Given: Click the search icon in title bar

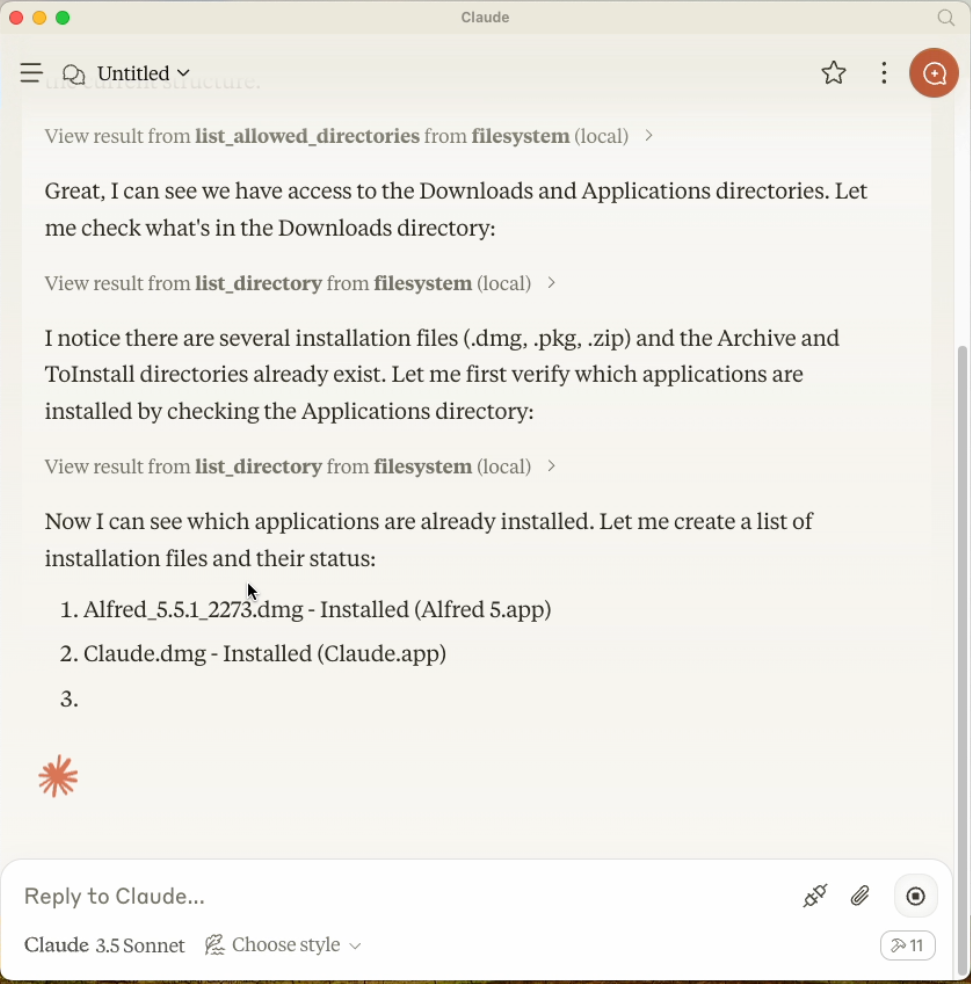Looking at the screenshot, I should click(x=946, y=17).
